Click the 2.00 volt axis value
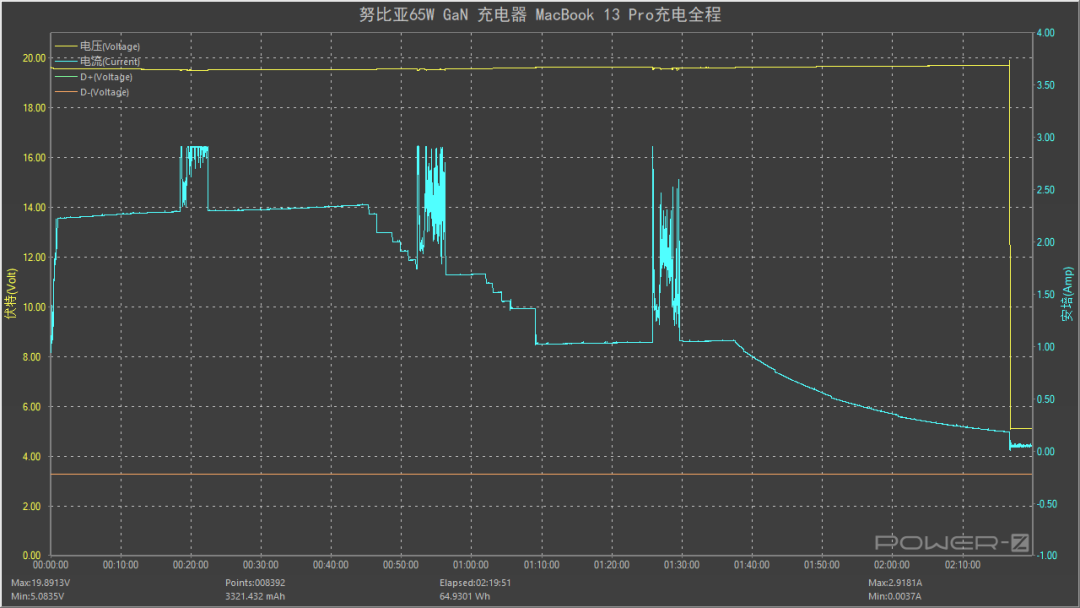This screenshot has height=608, width=1080. point(32,507)
